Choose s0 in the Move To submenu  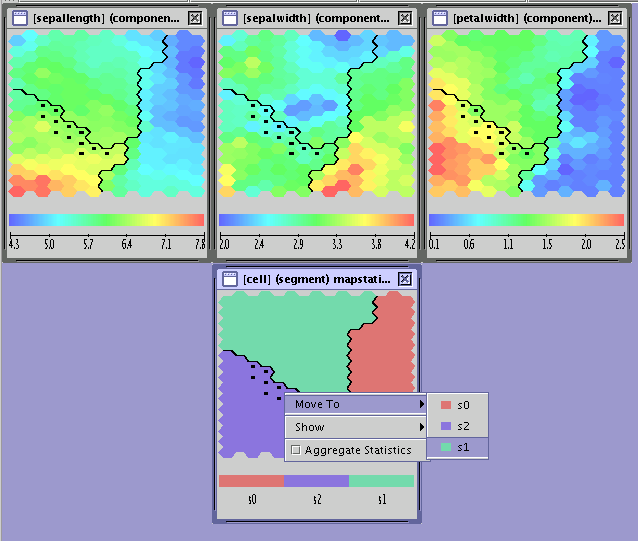click(x=458, y=405)
